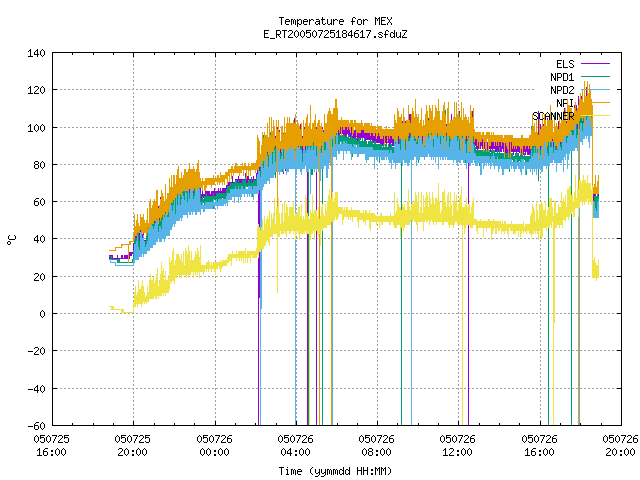Pick the purple ELS legend line sample
Screen dimensions: 640x480
595,64
